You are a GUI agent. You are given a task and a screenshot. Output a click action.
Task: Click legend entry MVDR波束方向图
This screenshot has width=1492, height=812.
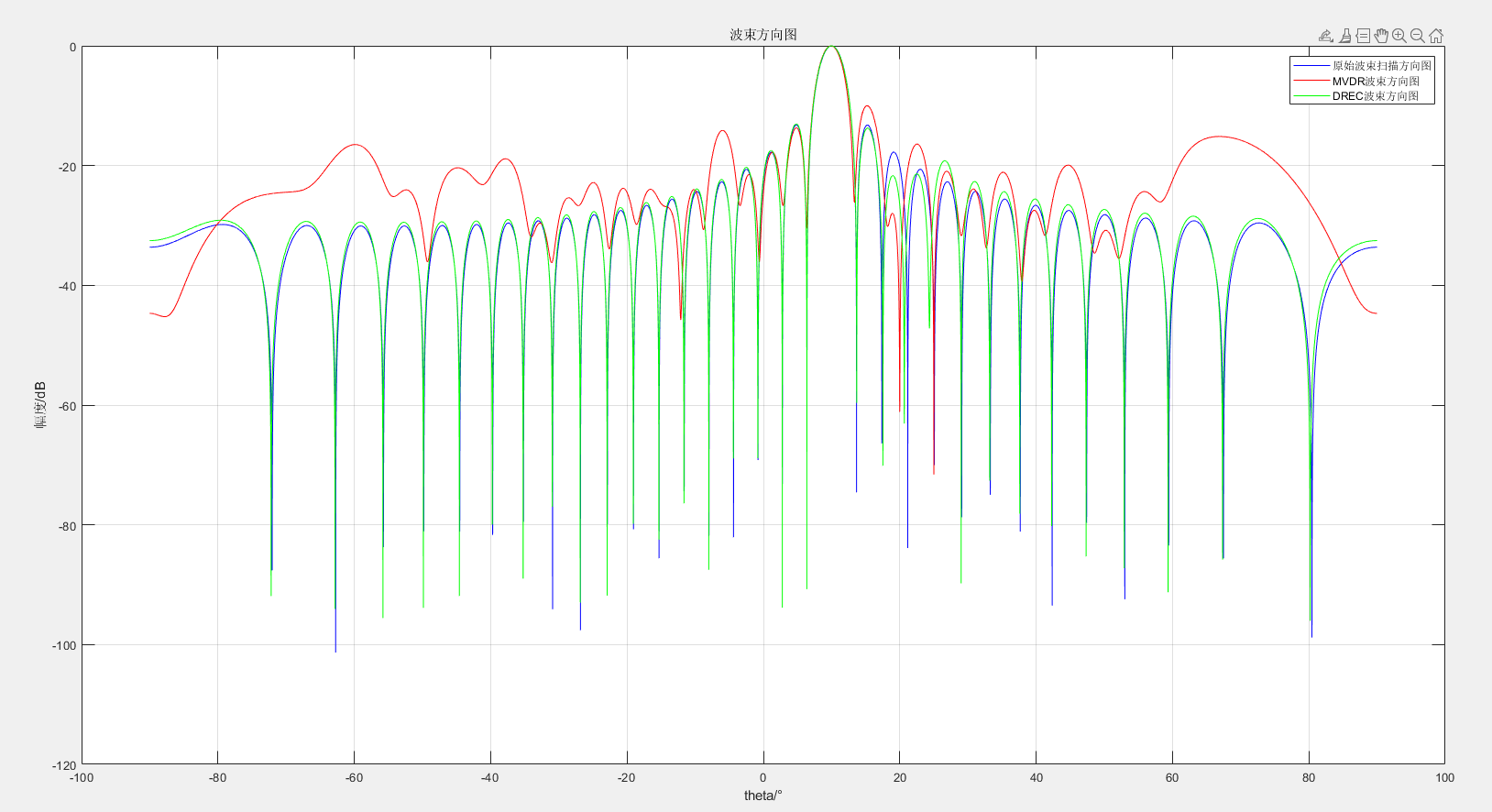pyautogui.click(x=1376, y=81)
